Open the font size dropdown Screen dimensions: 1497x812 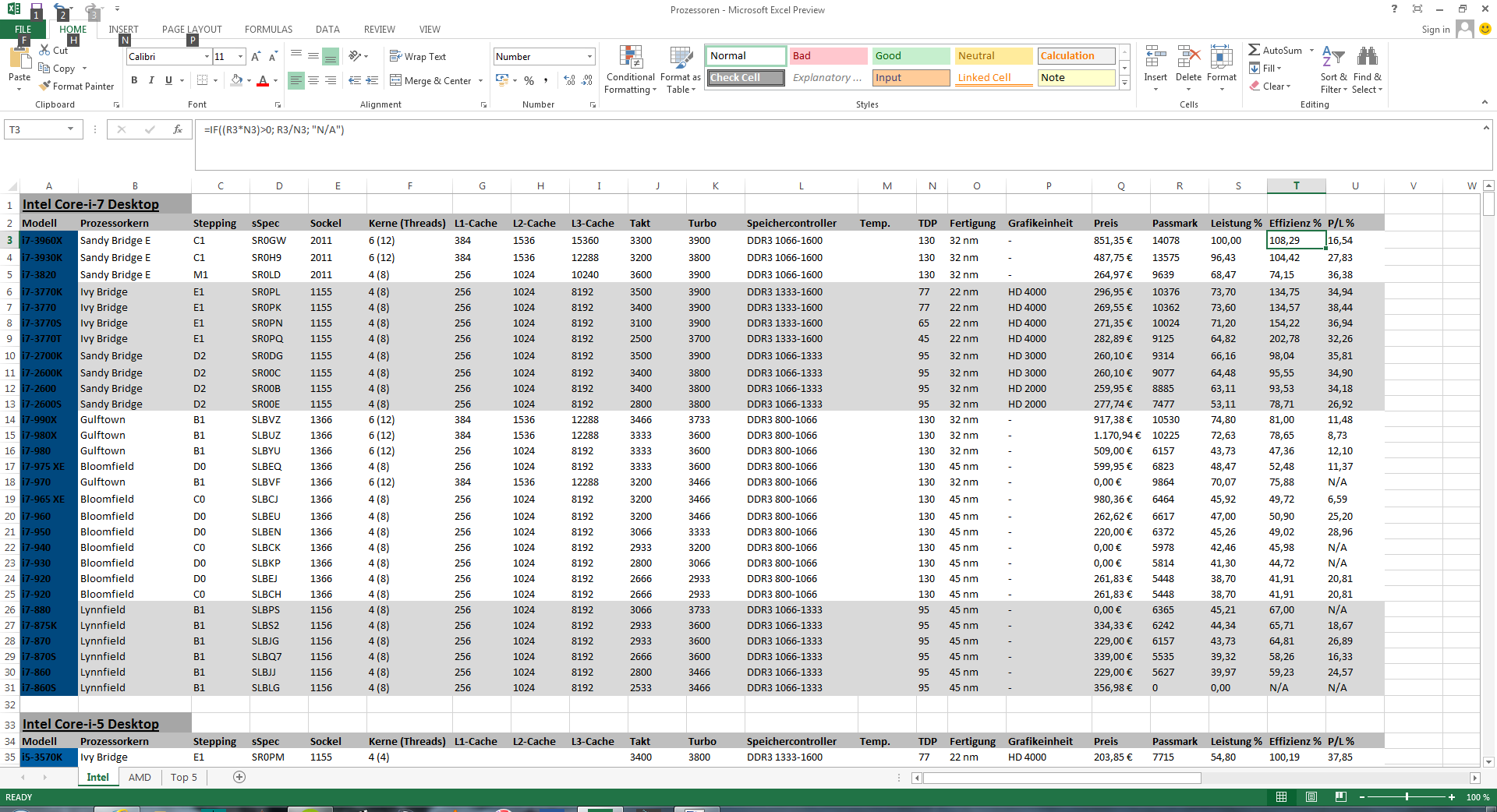pyautogui.click(x=241, y=57)
